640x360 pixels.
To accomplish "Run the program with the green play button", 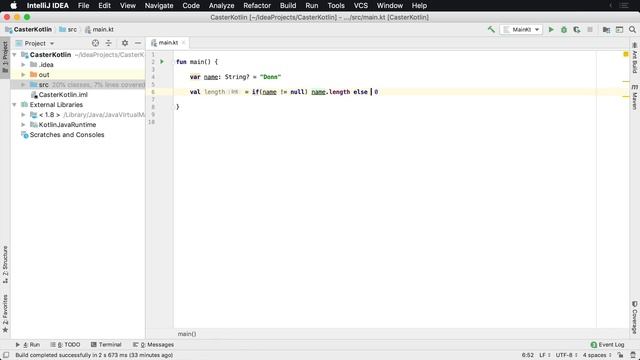I will 551,29.
